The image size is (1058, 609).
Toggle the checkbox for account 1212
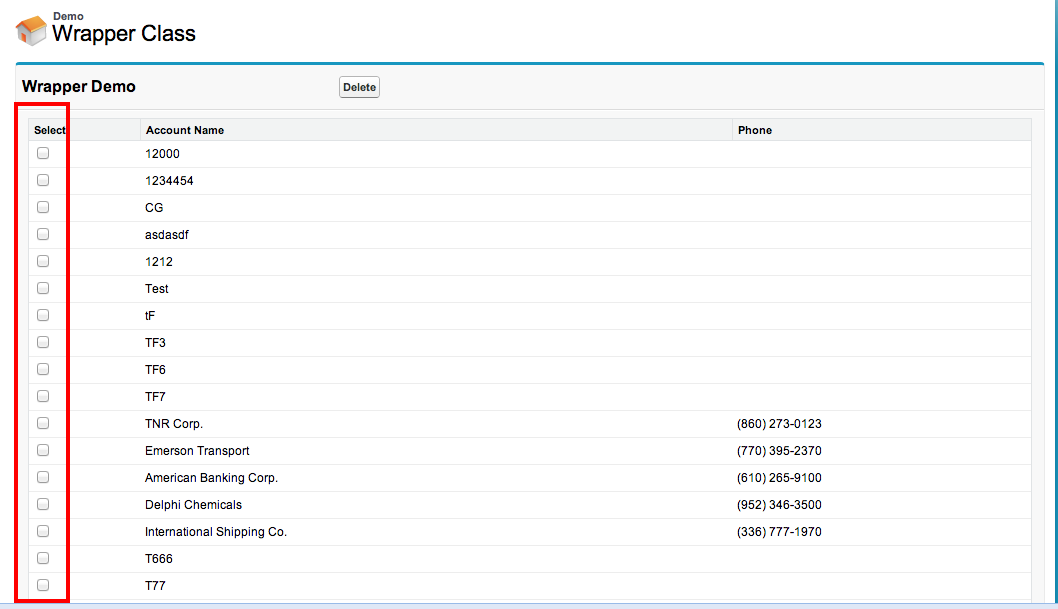click(43, 261)
